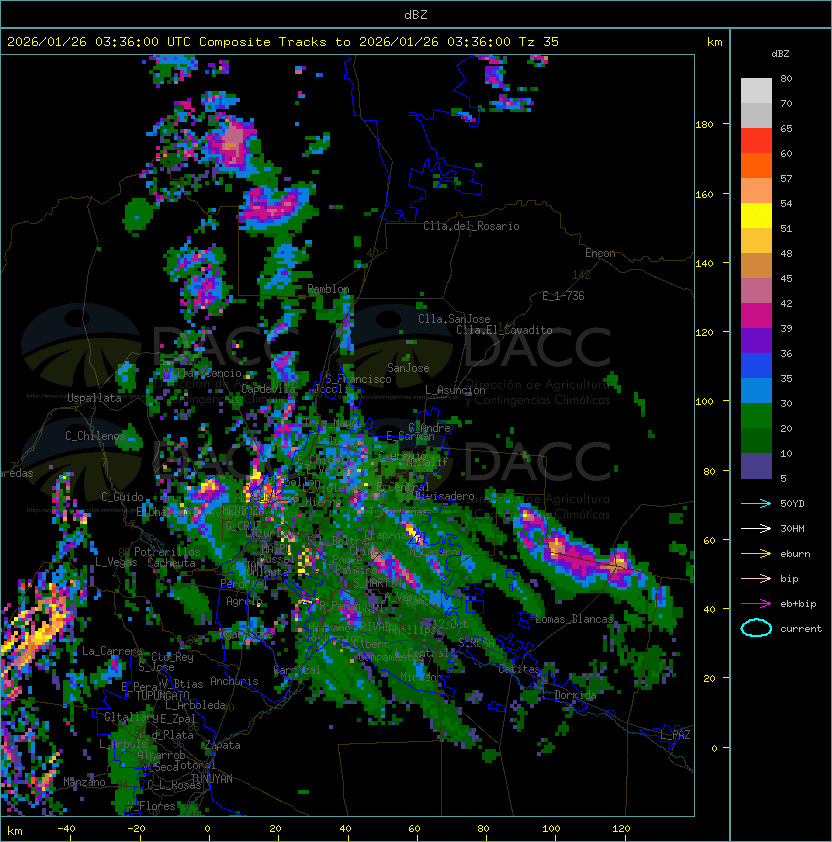Click the 'Composite Tracks' header text
This screenshot has height=842, width=832.
(263, 42)
